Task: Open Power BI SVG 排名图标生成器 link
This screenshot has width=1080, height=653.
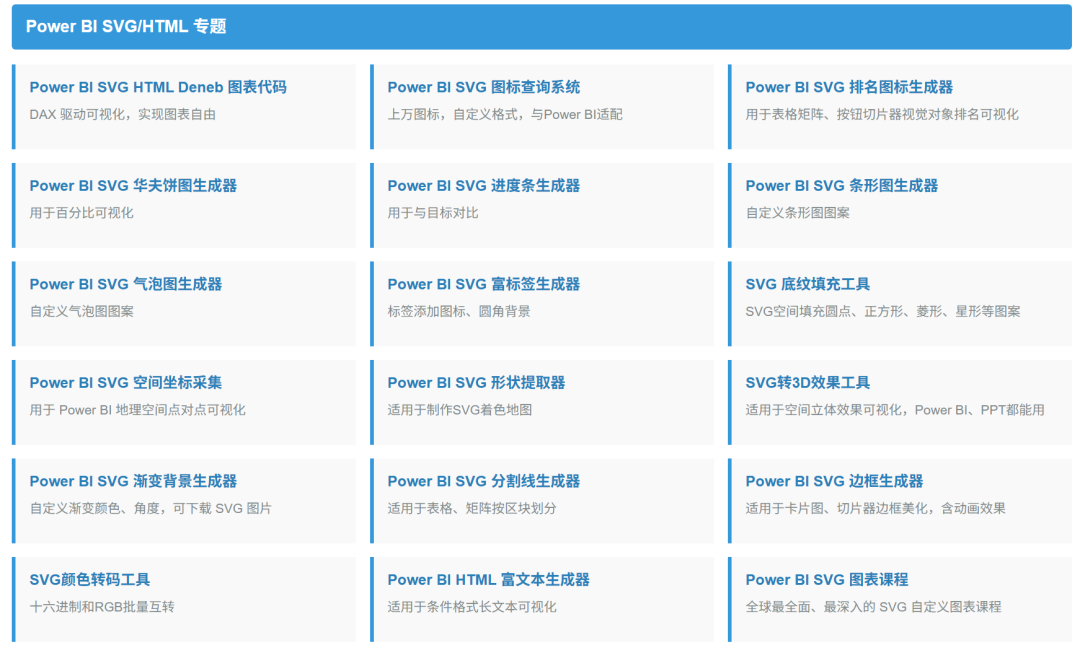Action: 849,87
